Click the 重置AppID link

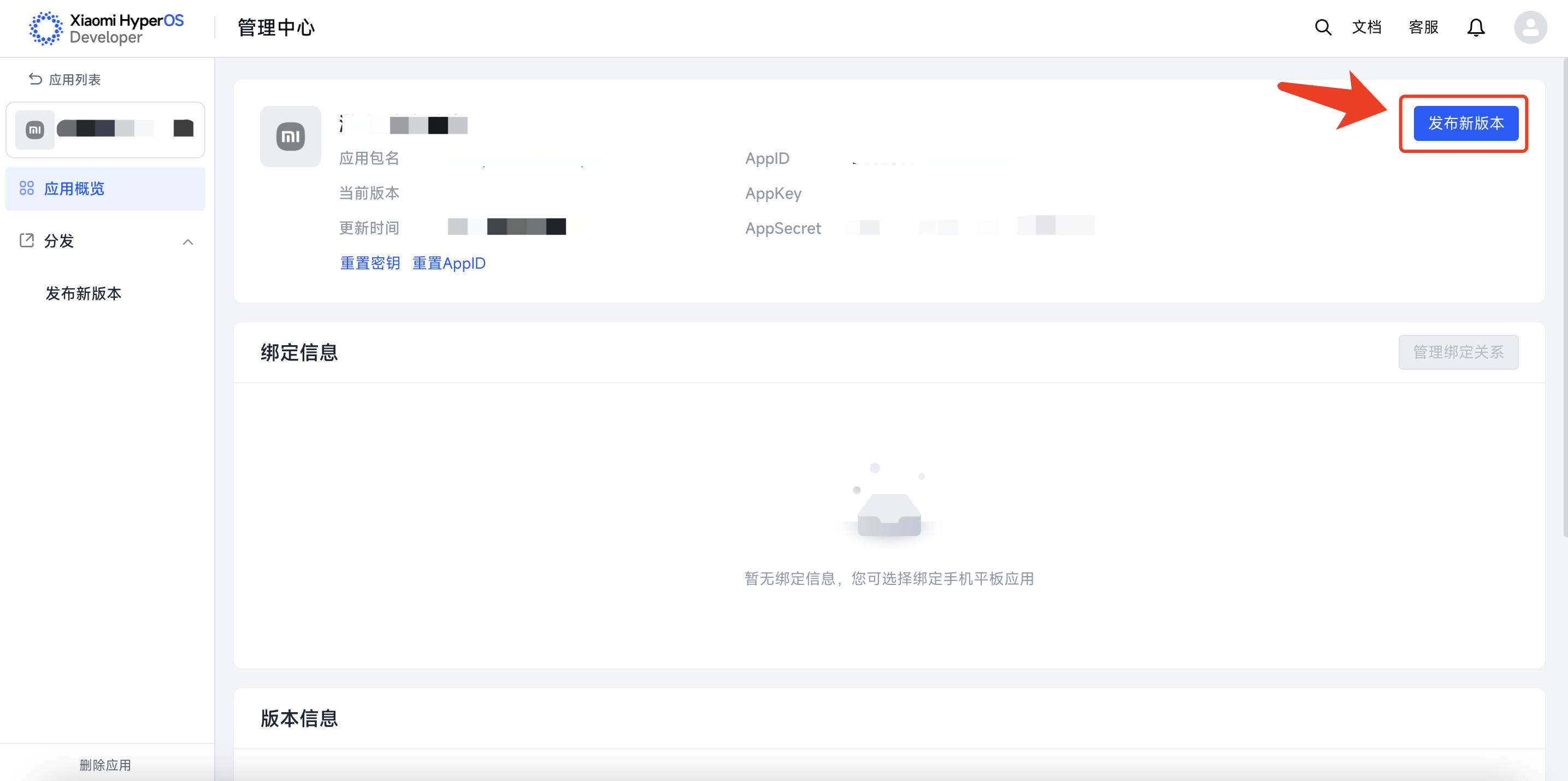[449, 263]
